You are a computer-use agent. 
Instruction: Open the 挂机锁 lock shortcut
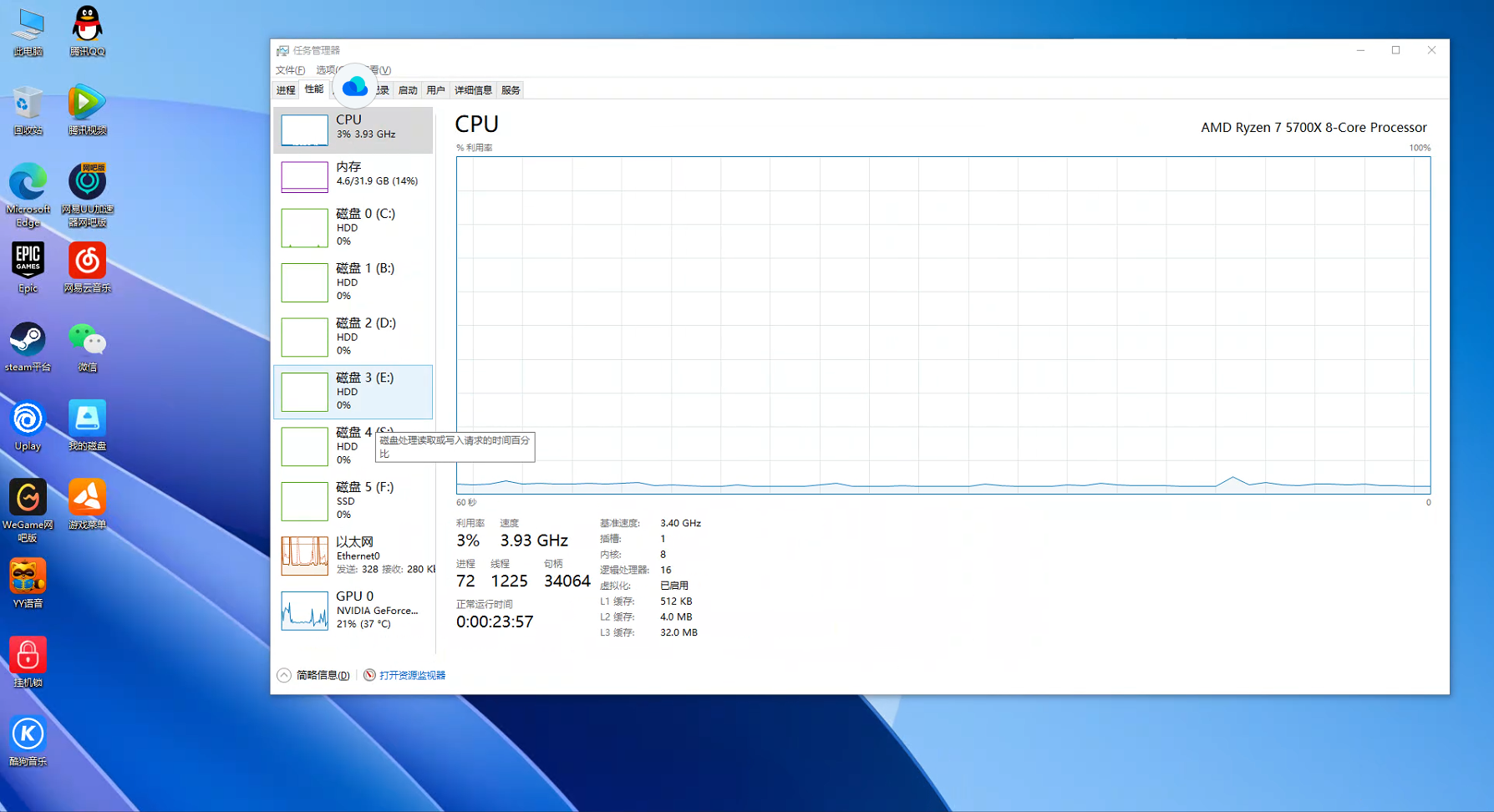point(28,662)
